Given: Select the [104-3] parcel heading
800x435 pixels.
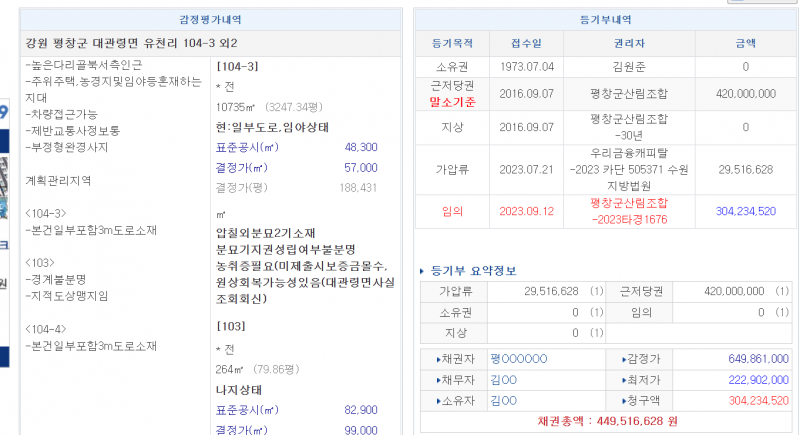Looking at the screenshot, I should click(237, 66).
